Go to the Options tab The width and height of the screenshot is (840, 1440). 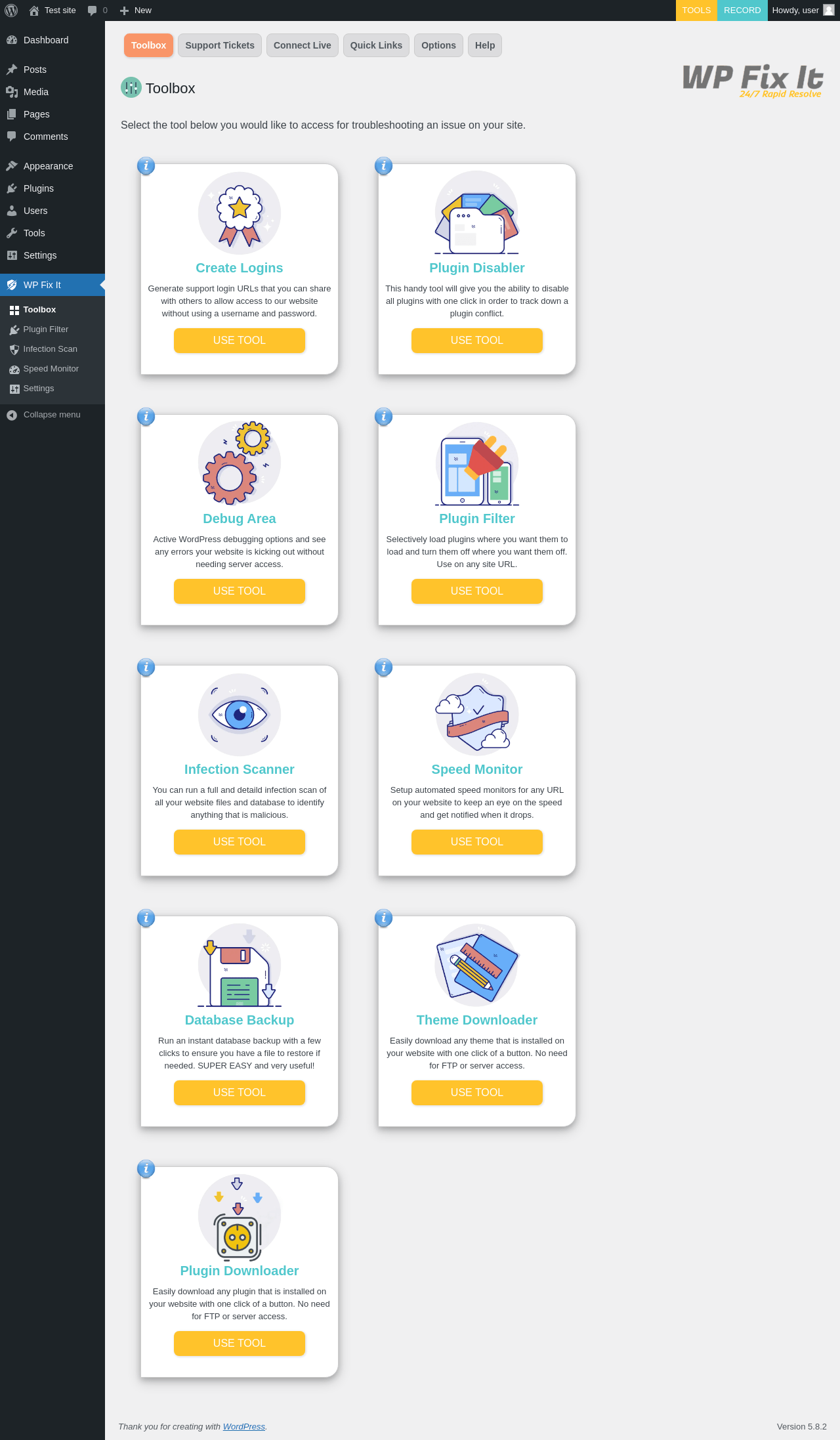438,45
